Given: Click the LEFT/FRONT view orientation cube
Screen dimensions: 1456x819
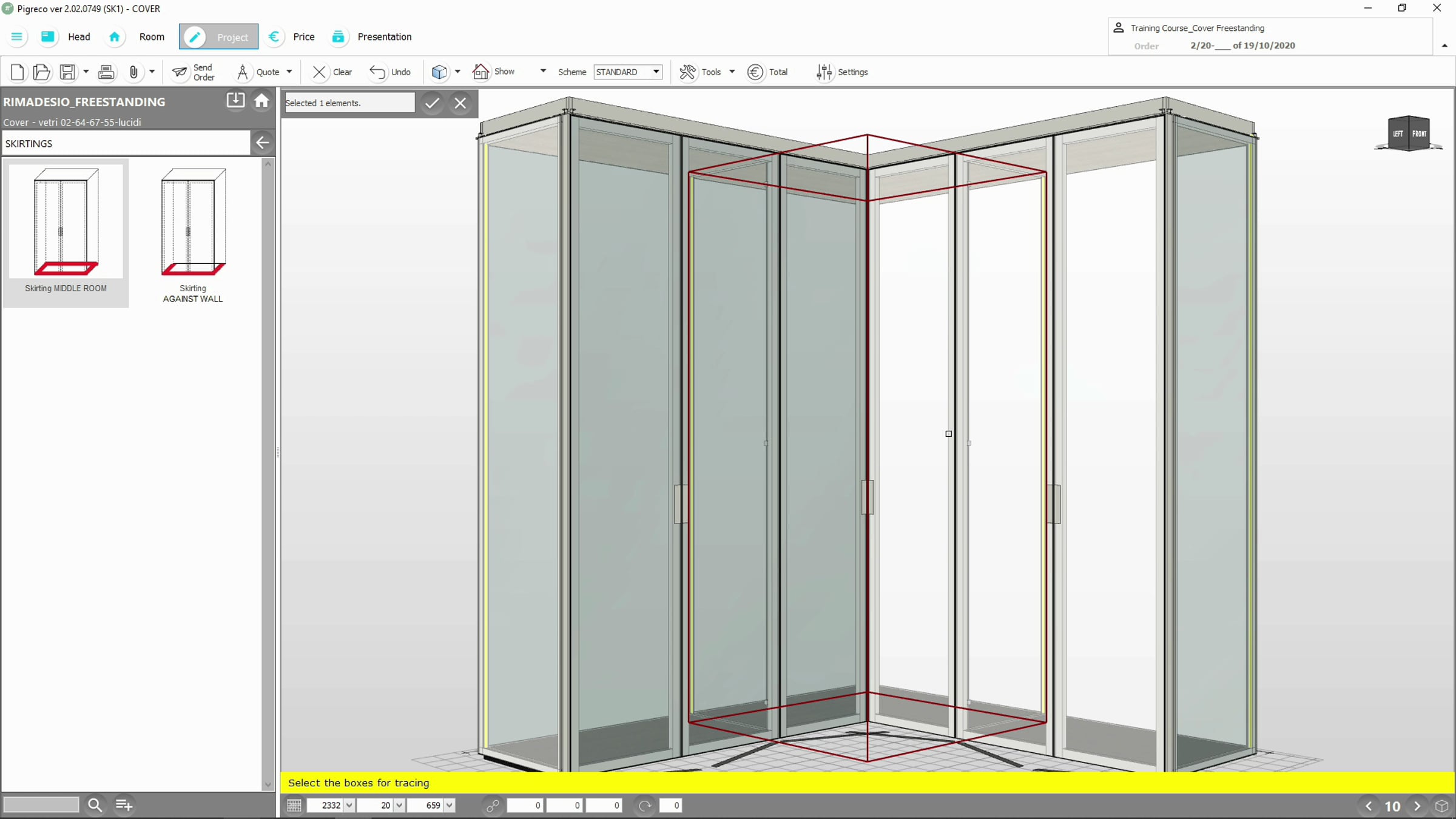Looking at the screenshot, I should [1408, 133].
